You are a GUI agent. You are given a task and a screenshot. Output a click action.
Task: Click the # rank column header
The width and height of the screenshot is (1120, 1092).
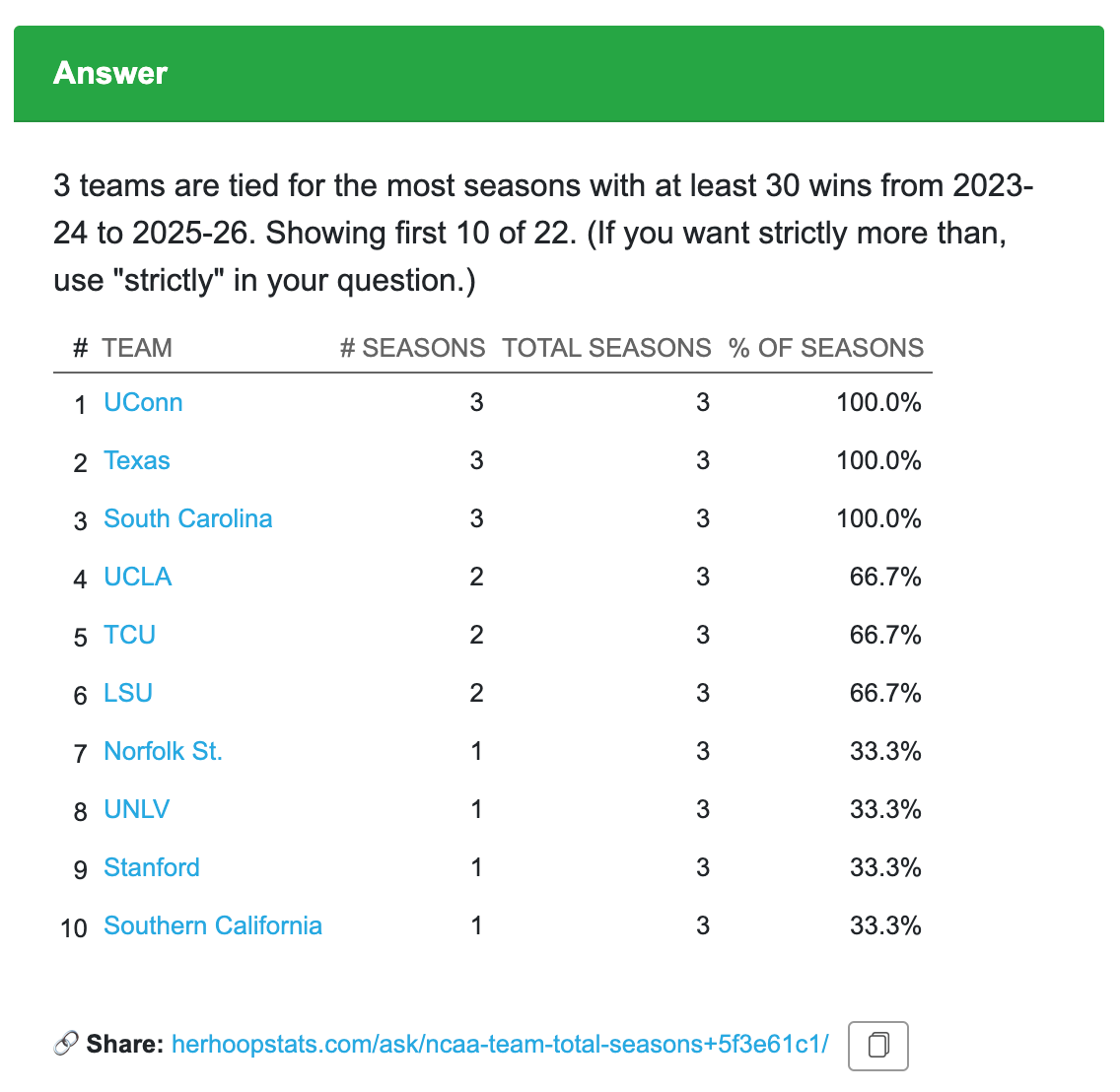(x=80, y=348)
